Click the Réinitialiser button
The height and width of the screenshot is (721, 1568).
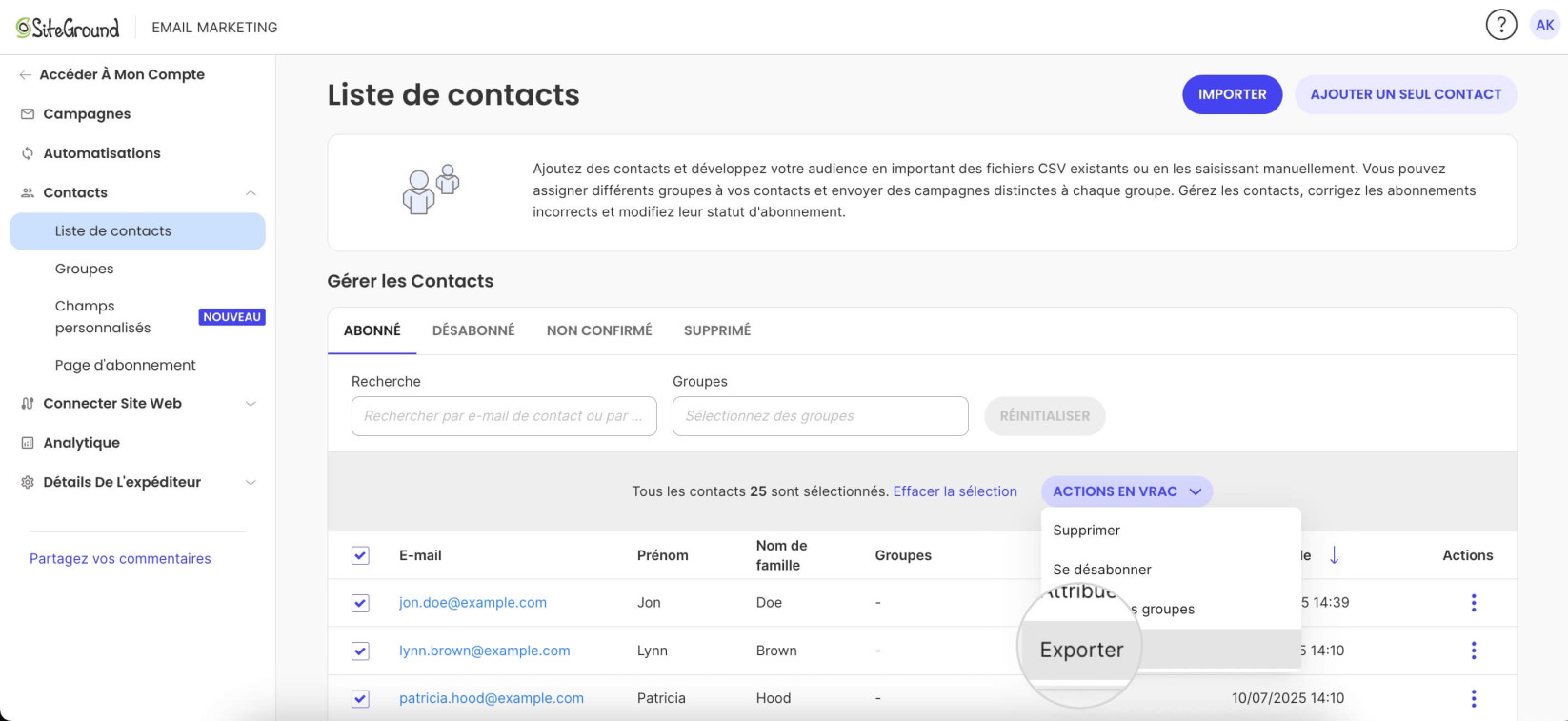tap(1044, 416)
